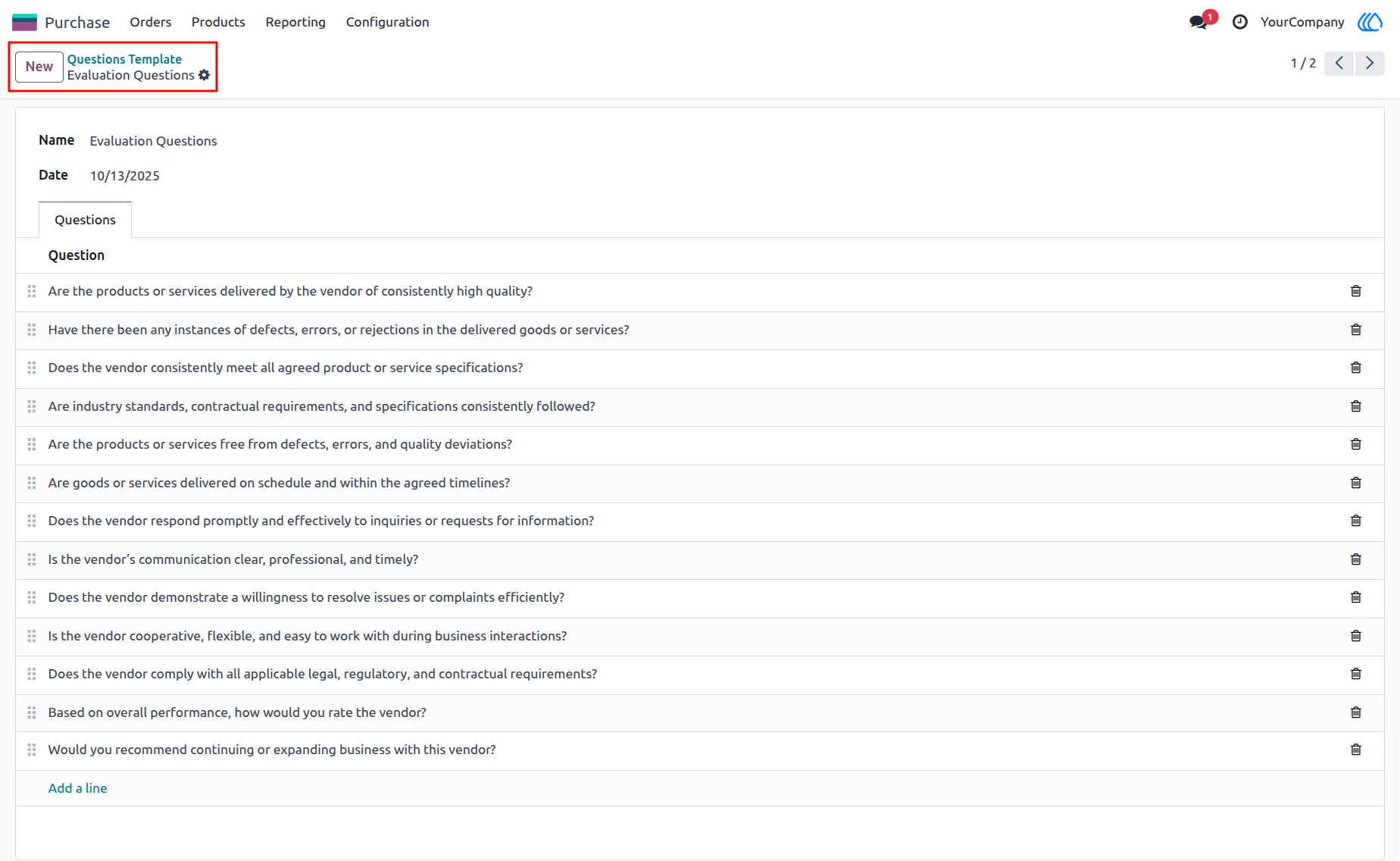
Task: Click the 1 / 2 pager counter
Action: tap(1303, 63)
